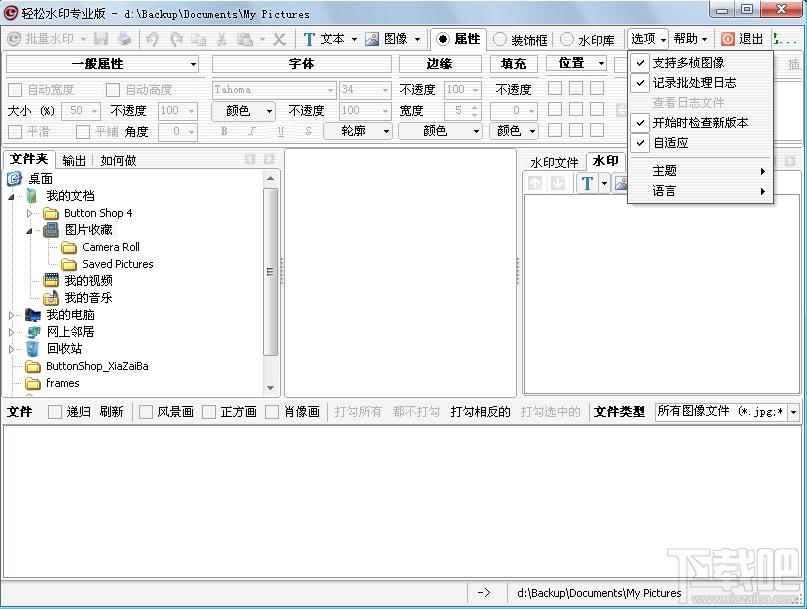Click the paste clipboard icon
Screen dimensions: 807x609
245,39
